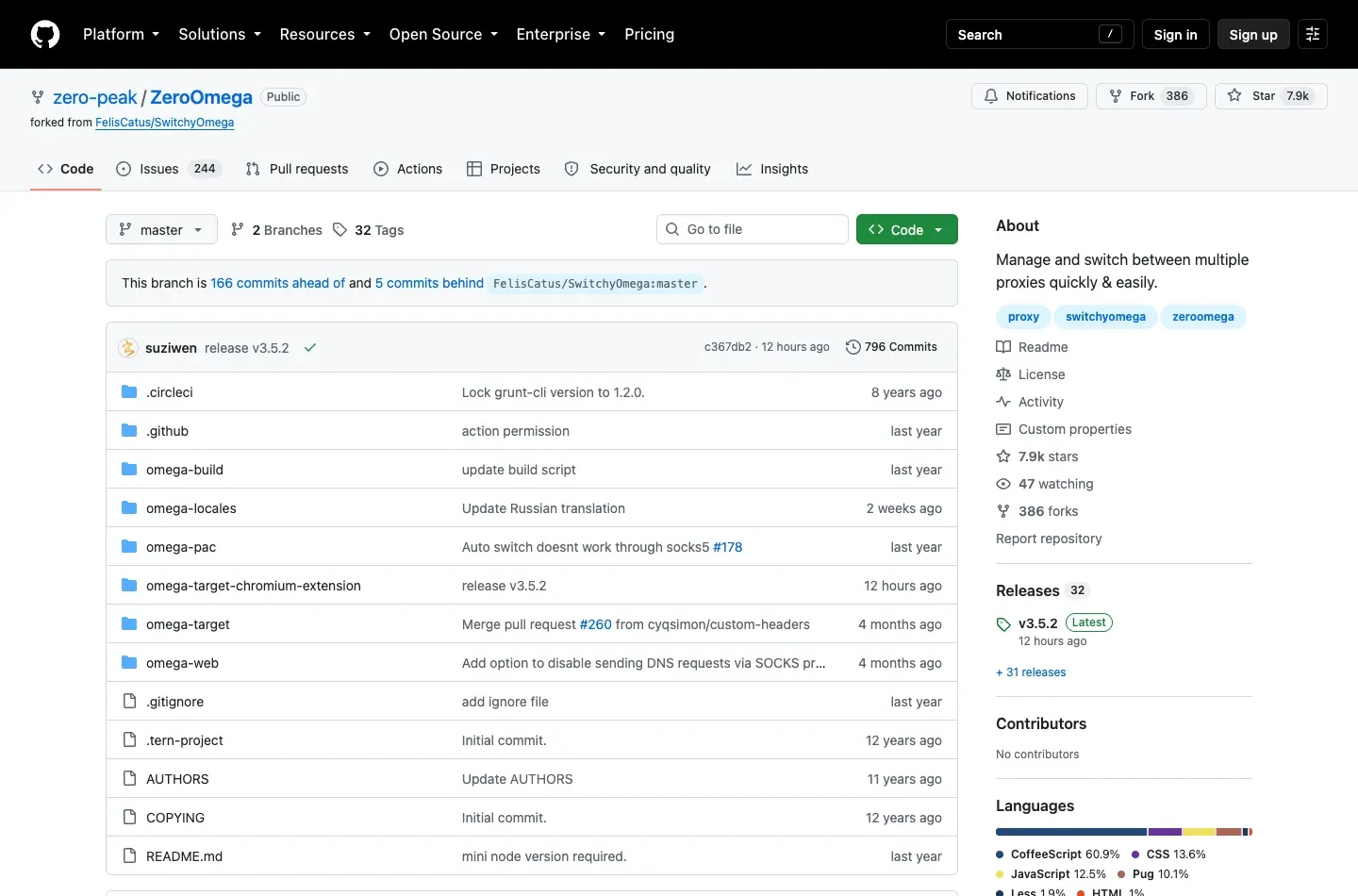
Task: Open the Readme link in About
Action: click(1032, 347)
